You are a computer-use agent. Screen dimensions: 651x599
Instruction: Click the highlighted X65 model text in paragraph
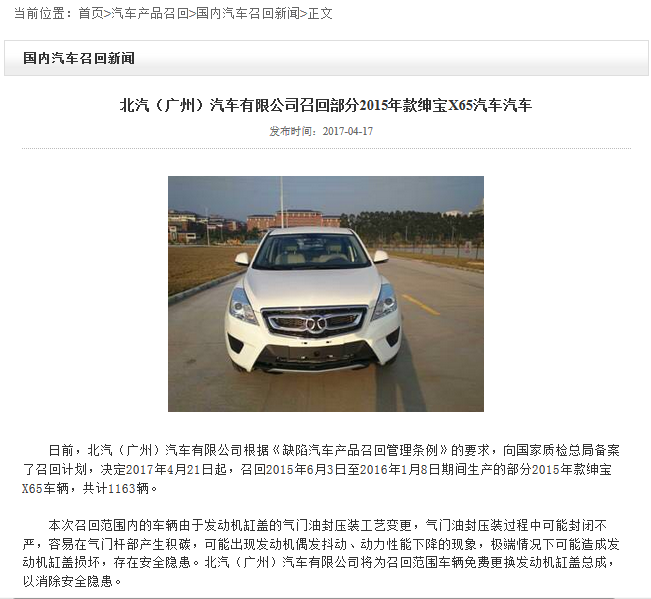pyautogui.click(x=32, y=488)
